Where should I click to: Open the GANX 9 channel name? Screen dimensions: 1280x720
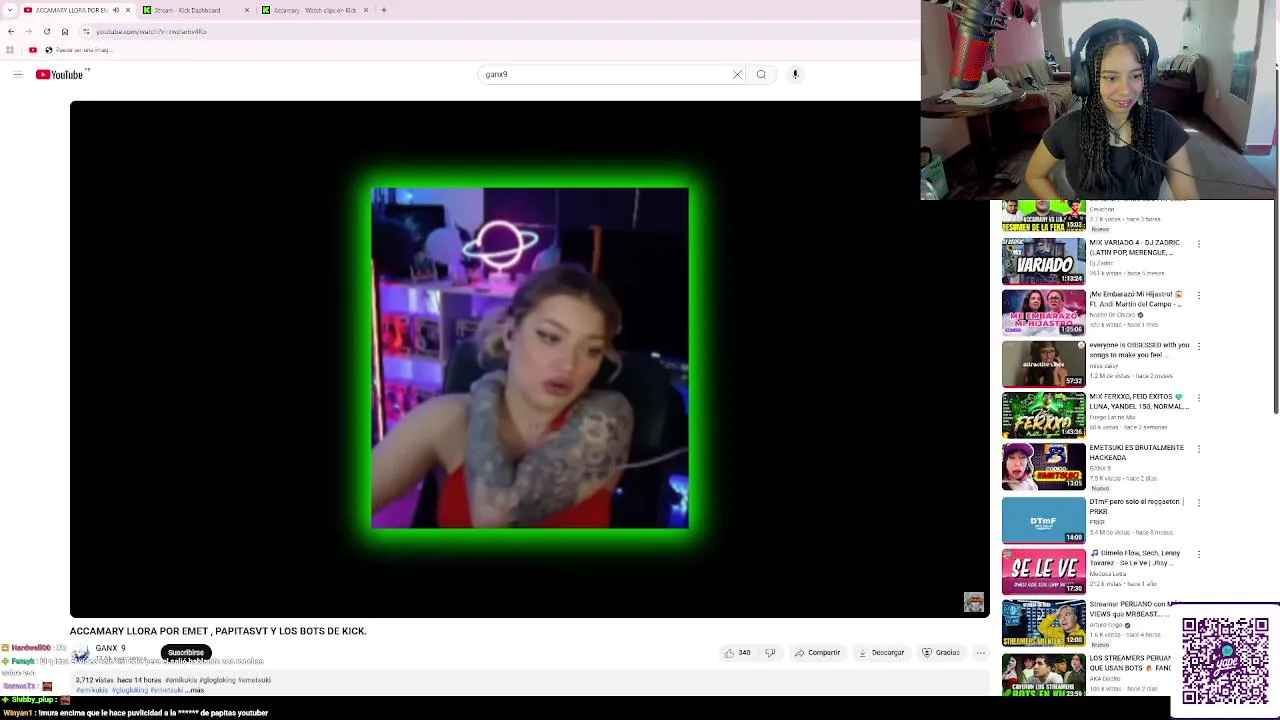[110, 648]
